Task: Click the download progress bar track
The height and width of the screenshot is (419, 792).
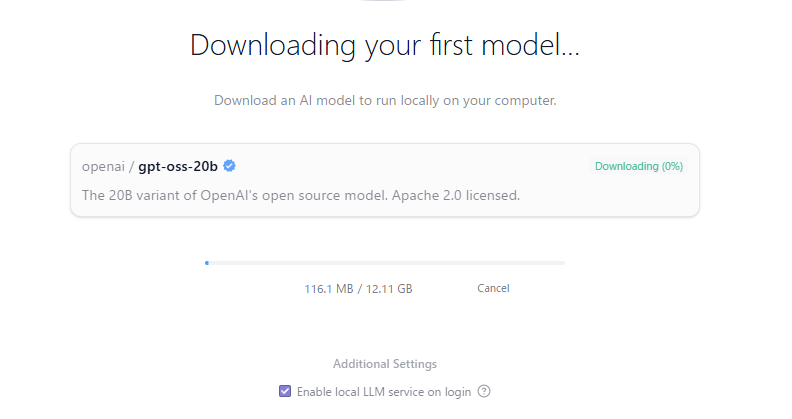Action: point(385,263)
